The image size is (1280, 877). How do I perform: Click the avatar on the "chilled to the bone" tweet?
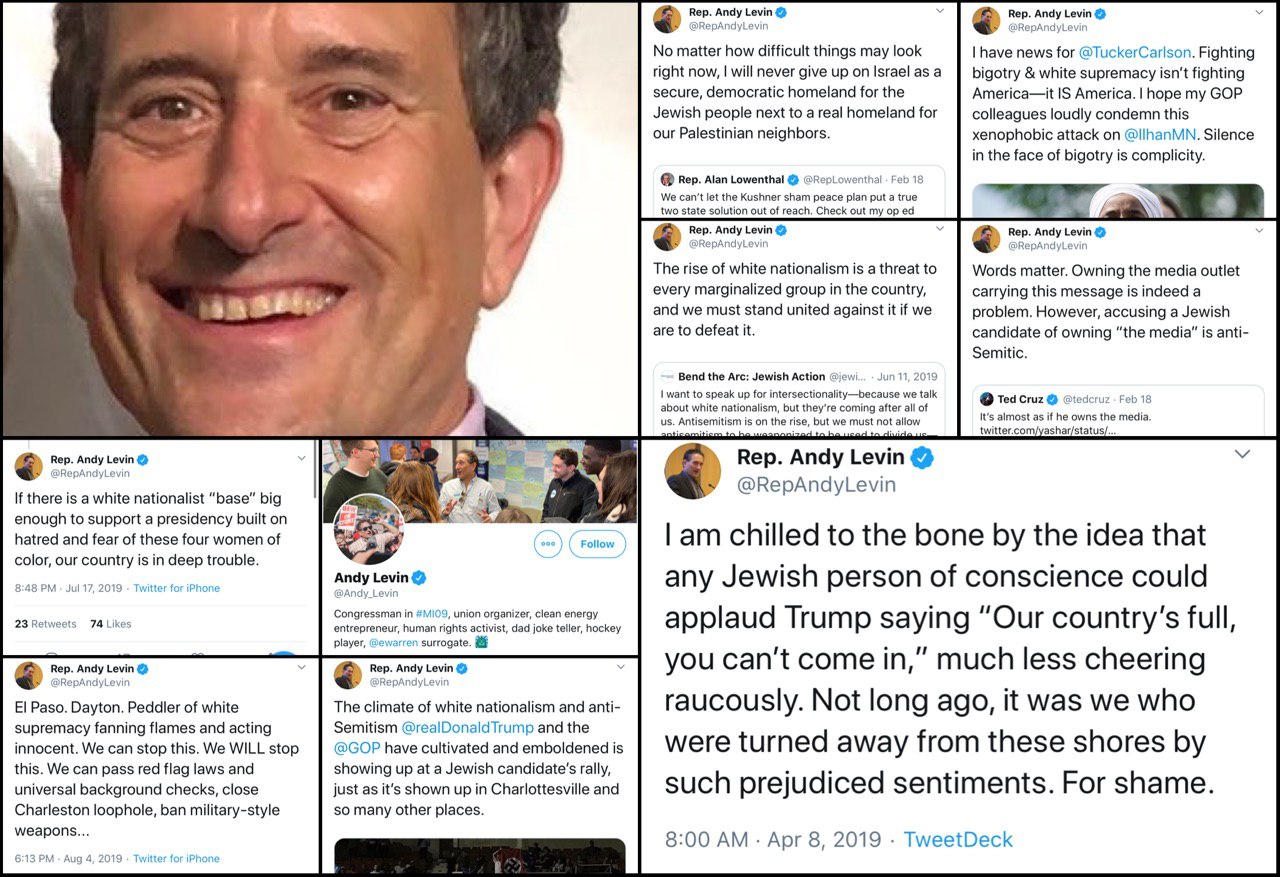tap(692, 471)
